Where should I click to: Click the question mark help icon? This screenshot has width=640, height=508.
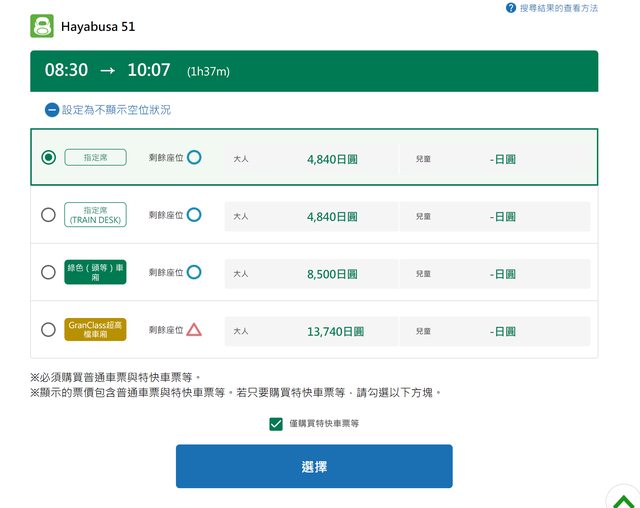coord(511,8)
